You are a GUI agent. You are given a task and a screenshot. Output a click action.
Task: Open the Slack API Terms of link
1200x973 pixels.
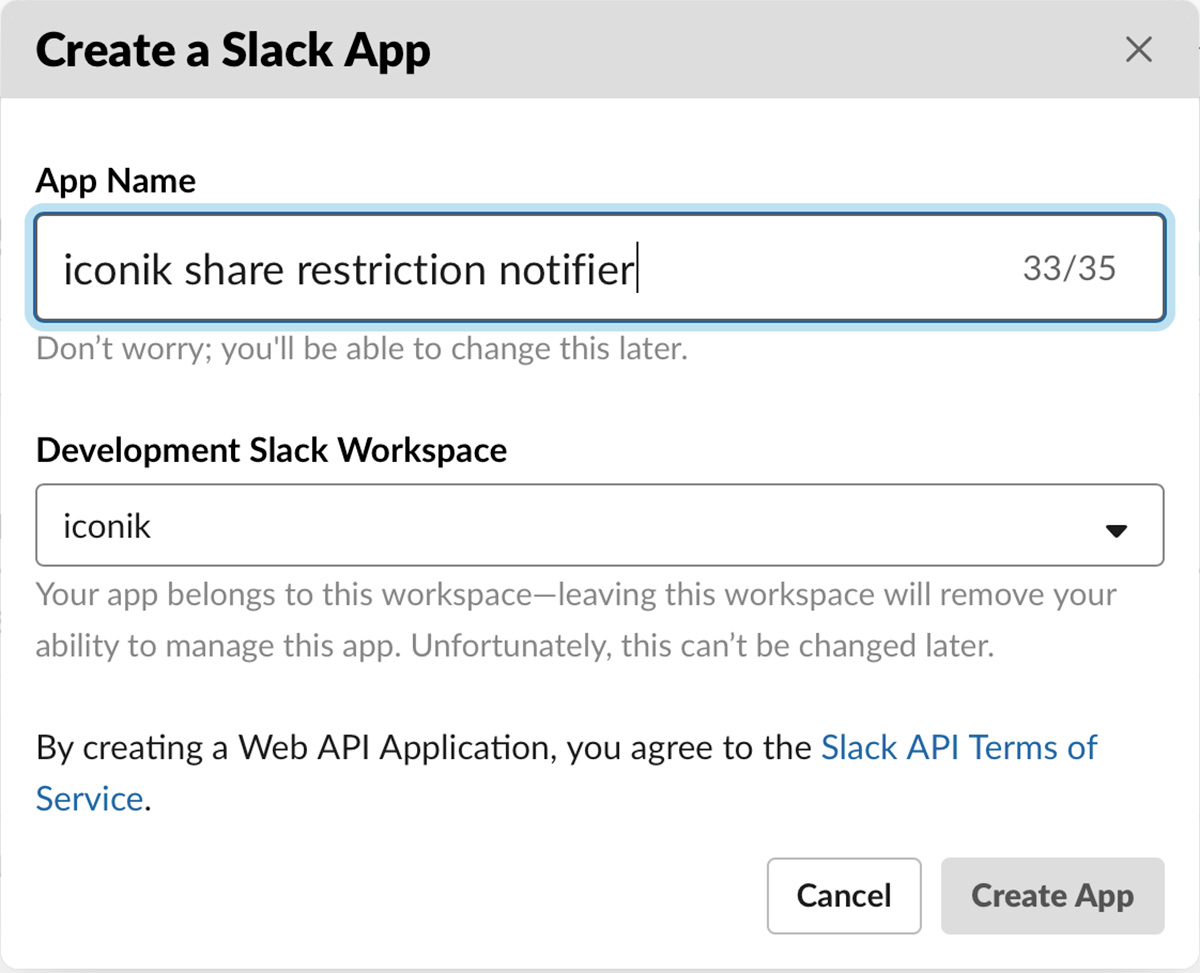958,748
